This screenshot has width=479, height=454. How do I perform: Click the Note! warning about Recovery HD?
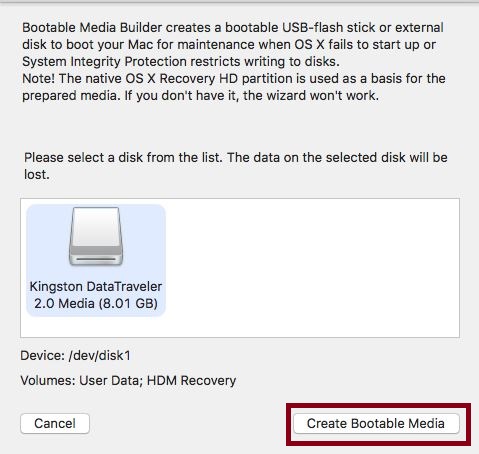tap(234, 87)
